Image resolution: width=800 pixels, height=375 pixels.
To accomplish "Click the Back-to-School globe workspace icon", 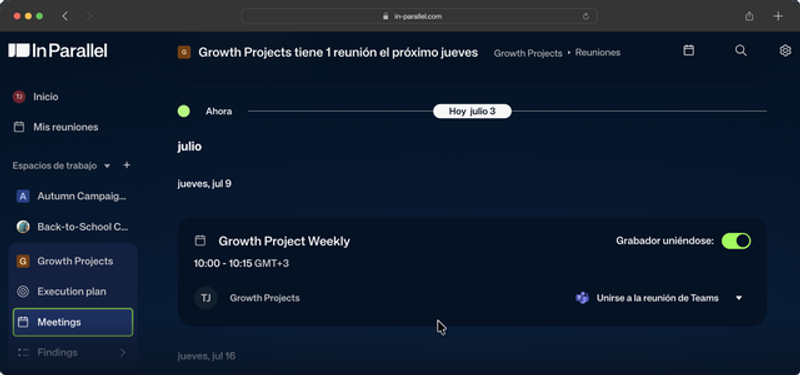I will pos(23,227).
